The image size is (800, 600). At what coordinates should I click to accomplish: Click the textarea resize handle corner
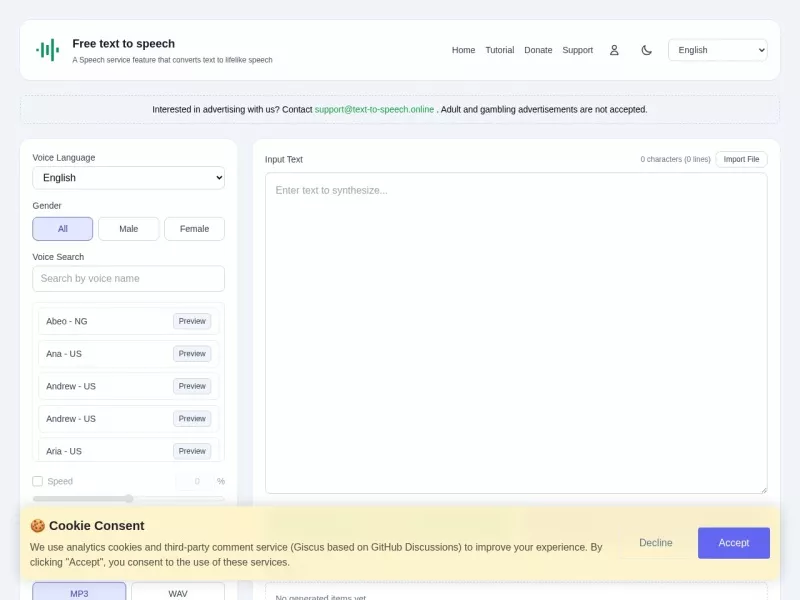click(763, 490)
